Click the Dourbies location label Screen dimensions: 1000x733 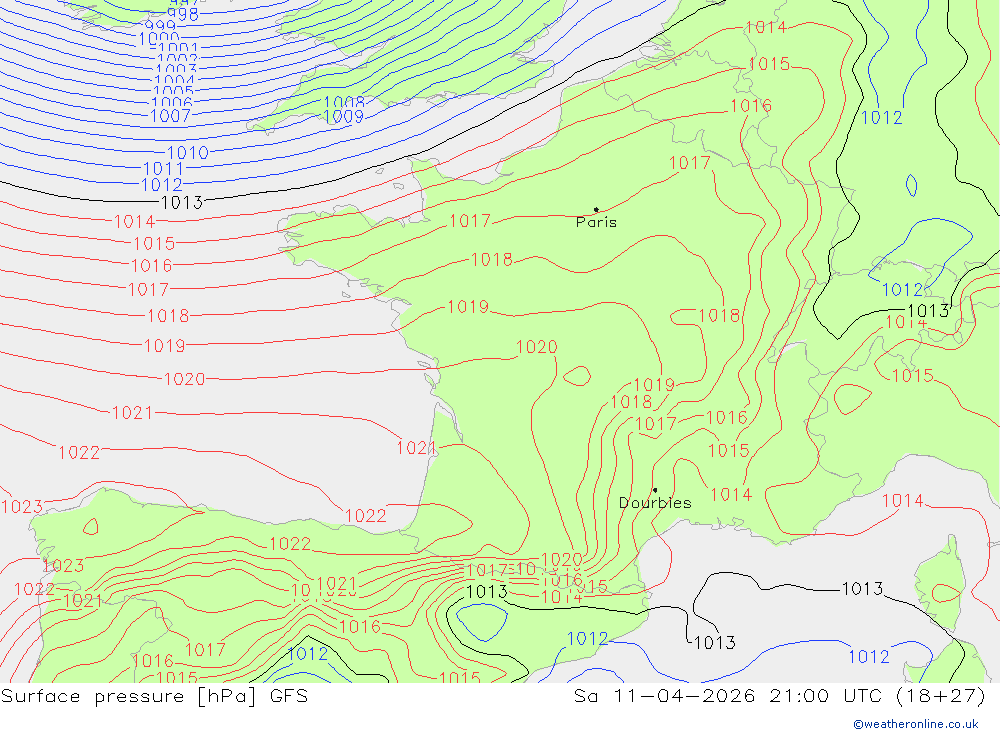pos(655,503)
